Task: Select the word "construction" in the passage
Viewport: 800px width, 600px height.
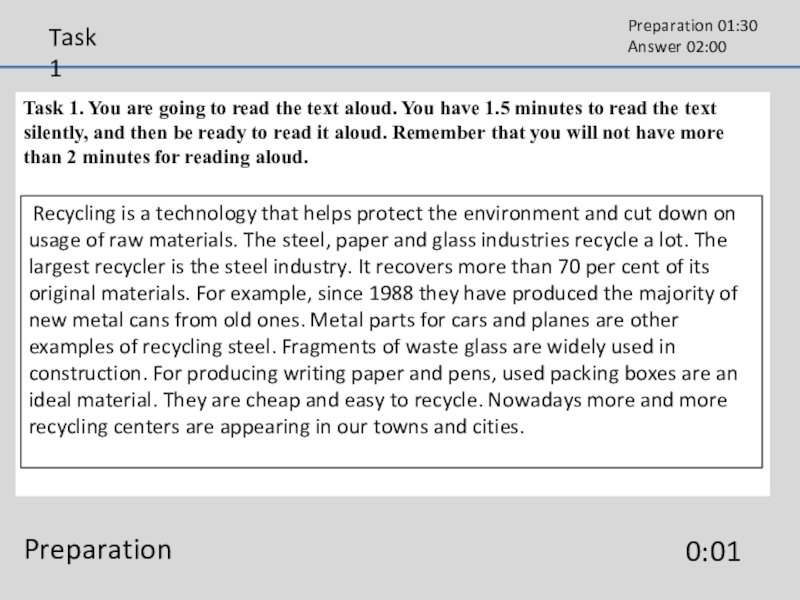Action: [84, 374]
